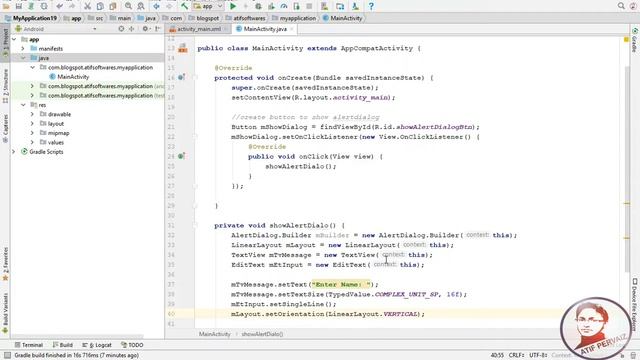Viewport: 640px width, 360px height.
Task: Click the Search Everywhere magnifier icon
Action: (621, 6)
